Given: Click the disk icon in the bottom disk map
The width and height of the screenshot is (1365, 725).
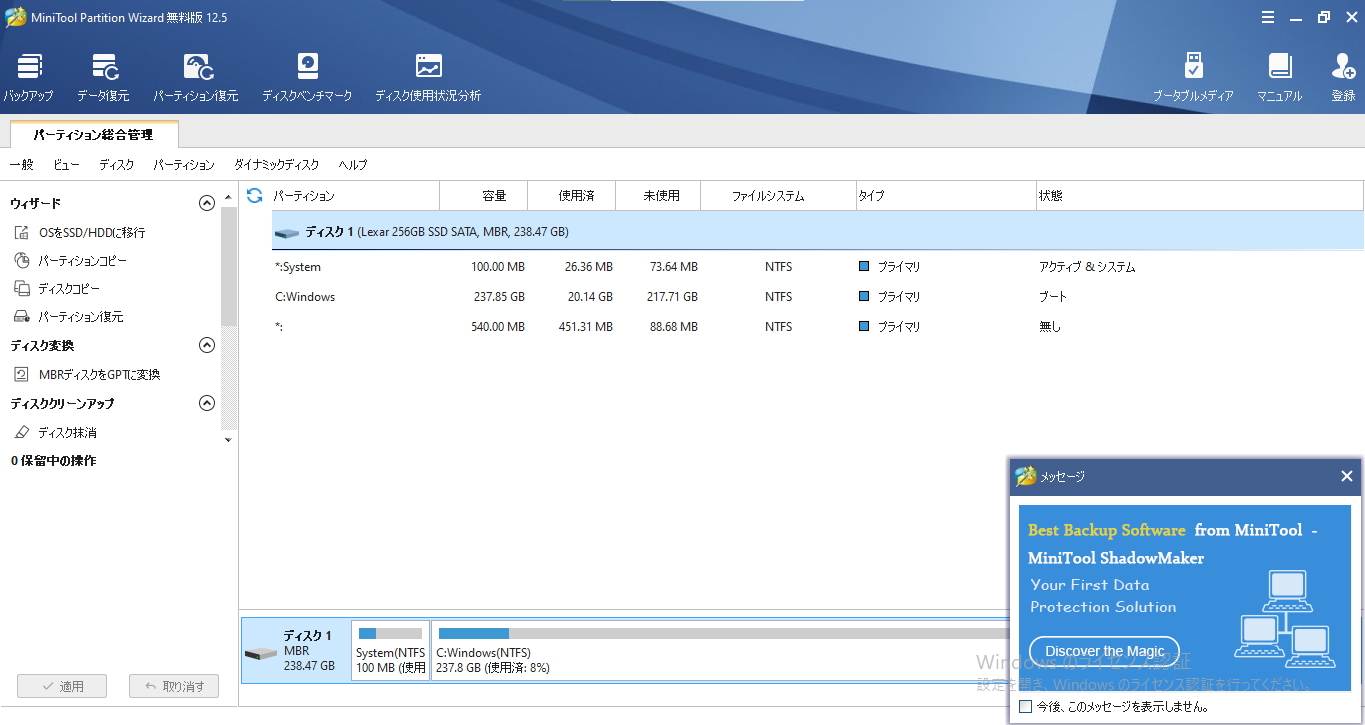Looking at the screenshot, I should coord(261,653).
